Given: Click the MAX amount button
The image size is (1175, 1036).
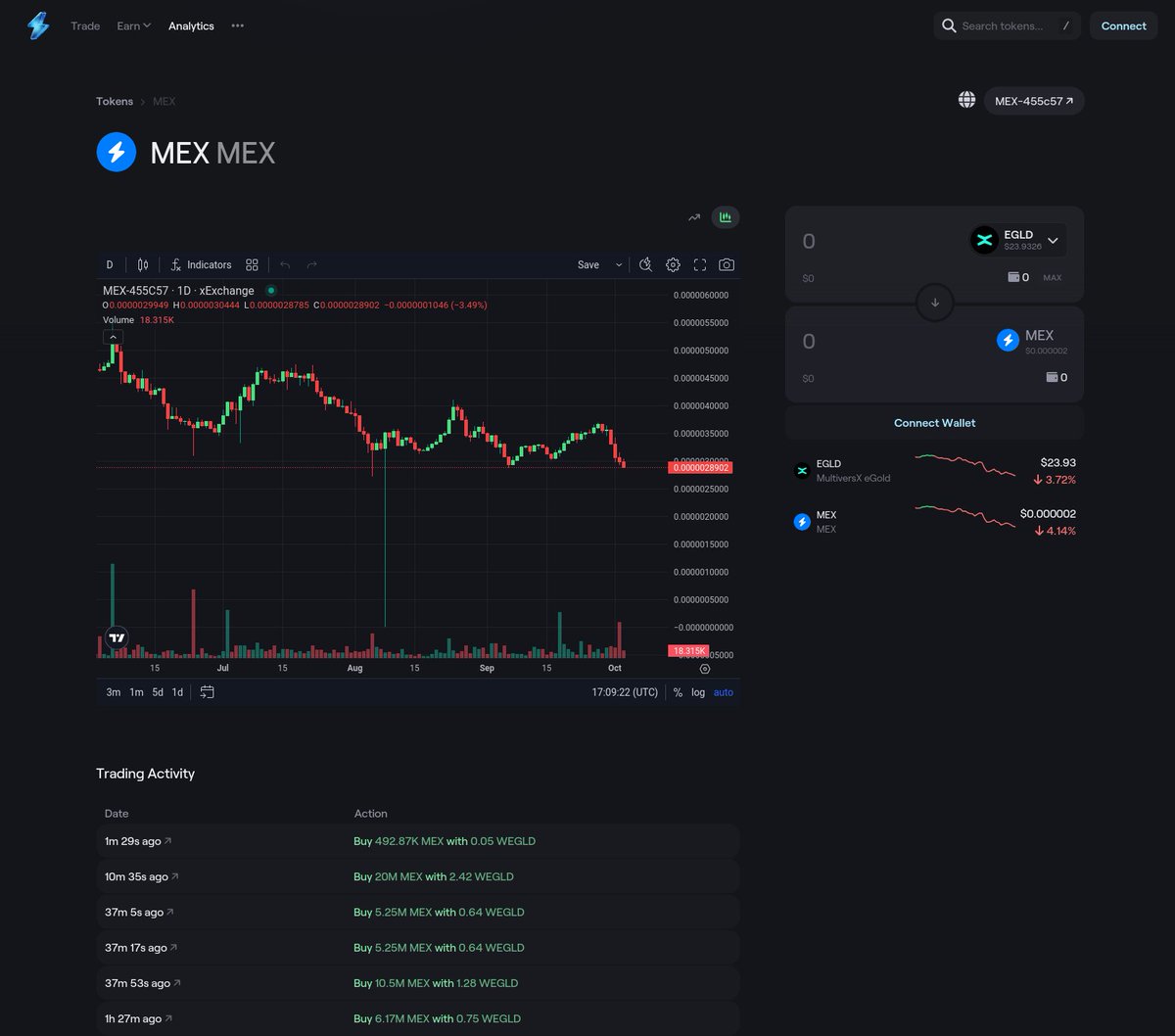Looking at the screenshot, I should 1053,278.
